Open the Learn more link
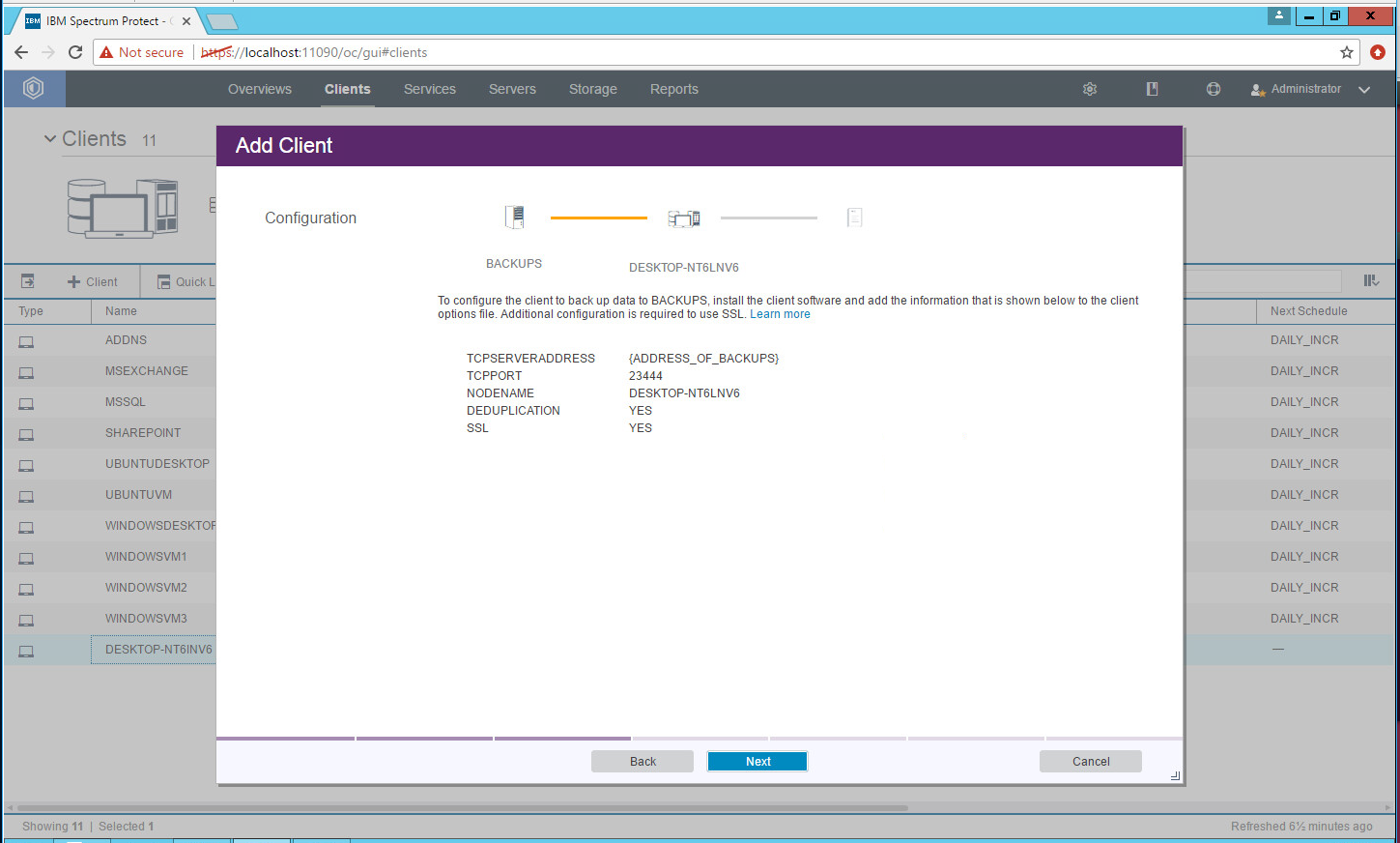Viewport: 1400px width, 843px height. [x=780, y=314]
